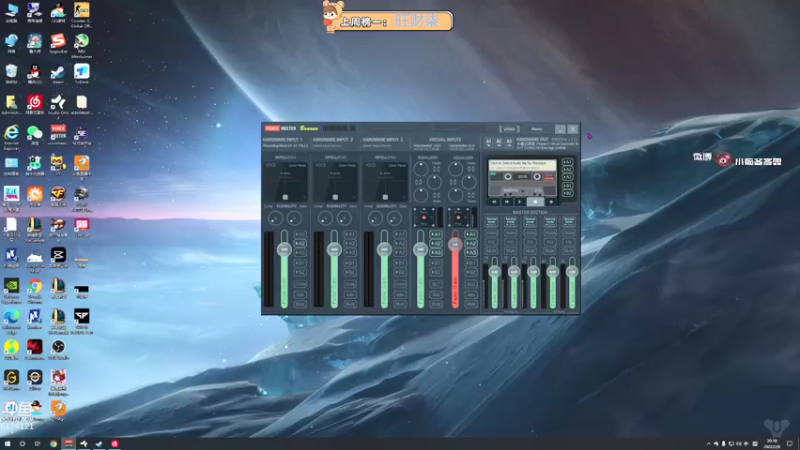Click cassette Fast Forward button

pos(507,202)
